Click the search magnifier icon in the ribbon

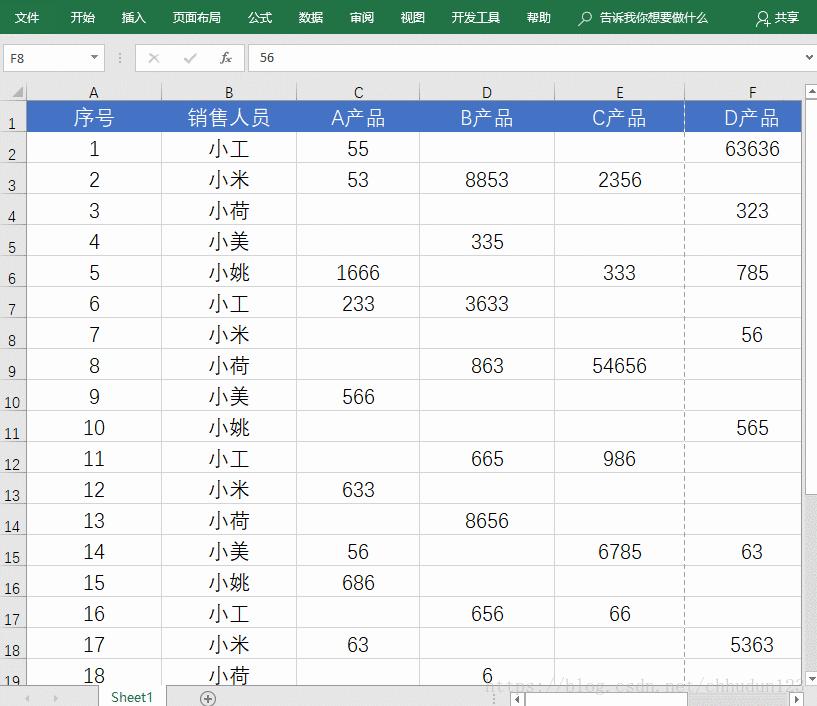click(x=583, y=17)
